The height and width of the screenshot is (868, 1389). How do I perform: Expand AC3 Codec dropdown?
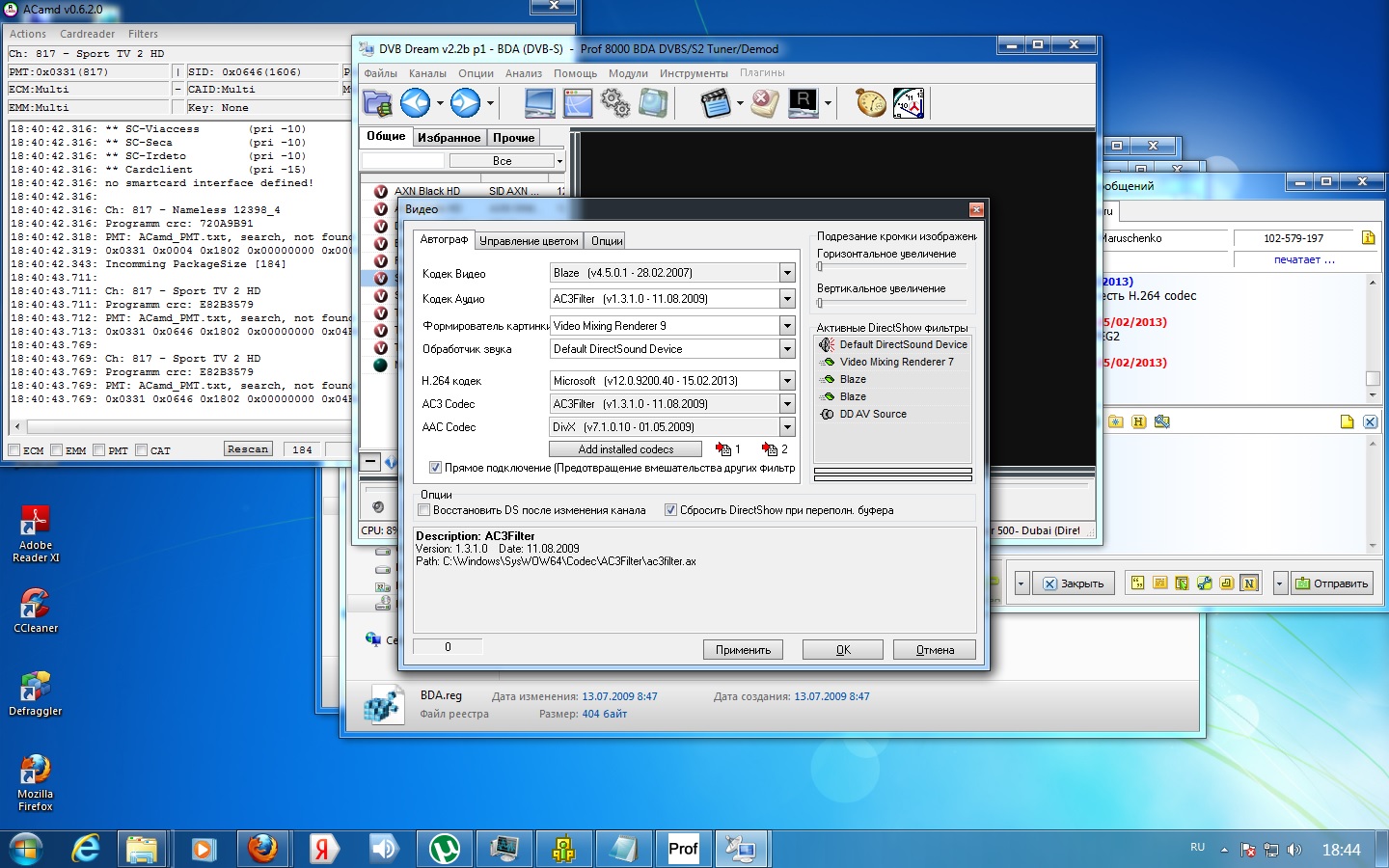(x=787, y=404)
